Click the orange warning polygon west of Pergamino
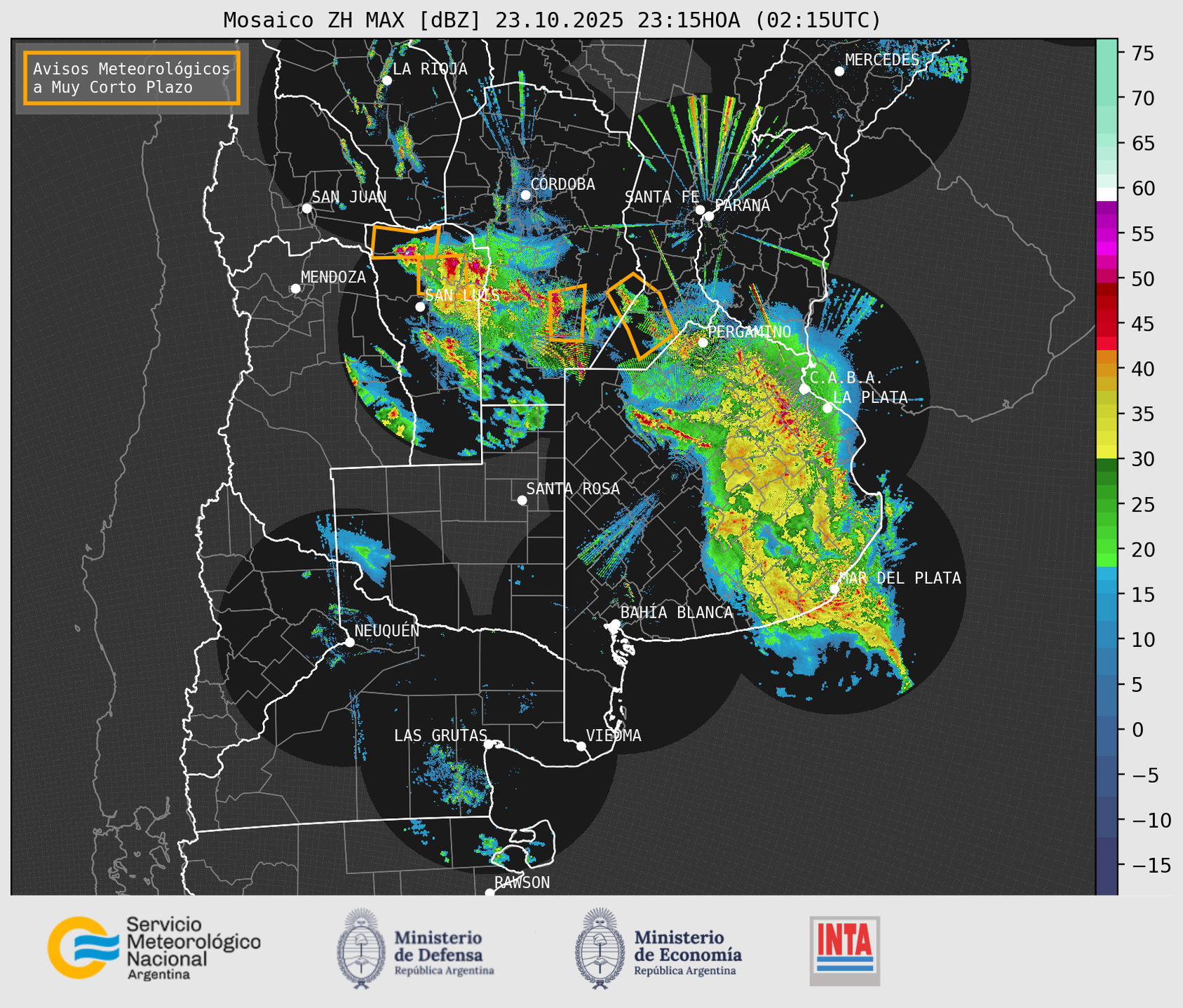1183x1008 pixels. (x=642, y=315)
